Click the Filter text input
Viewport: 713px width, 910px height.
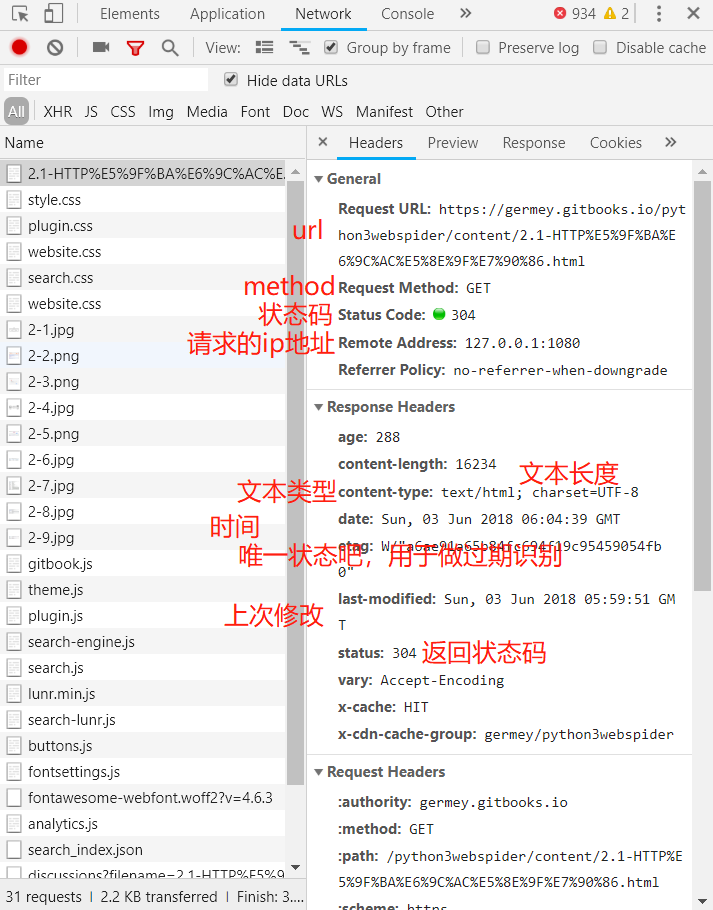point(106,80)
